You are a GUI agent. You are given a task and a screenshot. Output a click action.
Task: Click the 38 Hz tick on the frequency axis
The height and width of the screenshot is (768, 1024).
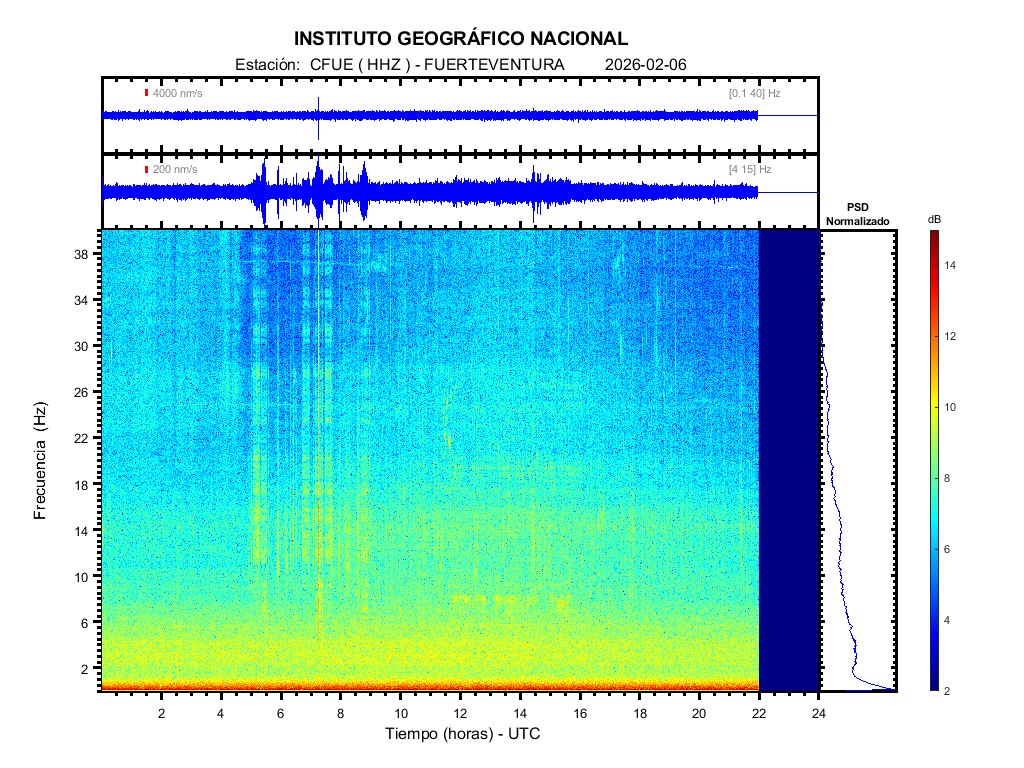(85, 254)
